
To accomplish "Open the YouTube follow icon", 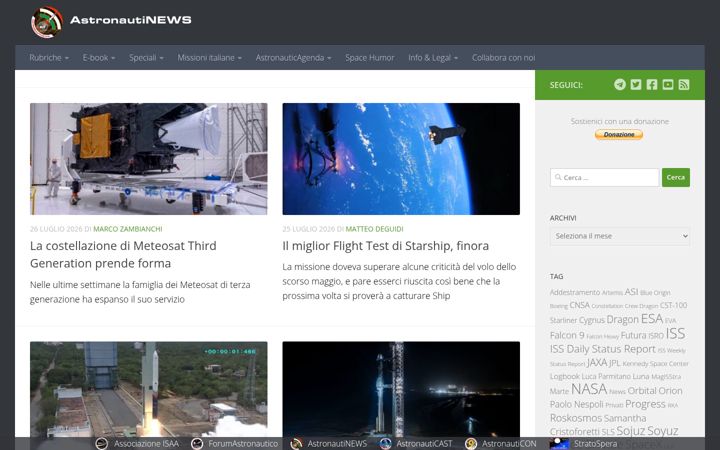I will coord(668,84).
